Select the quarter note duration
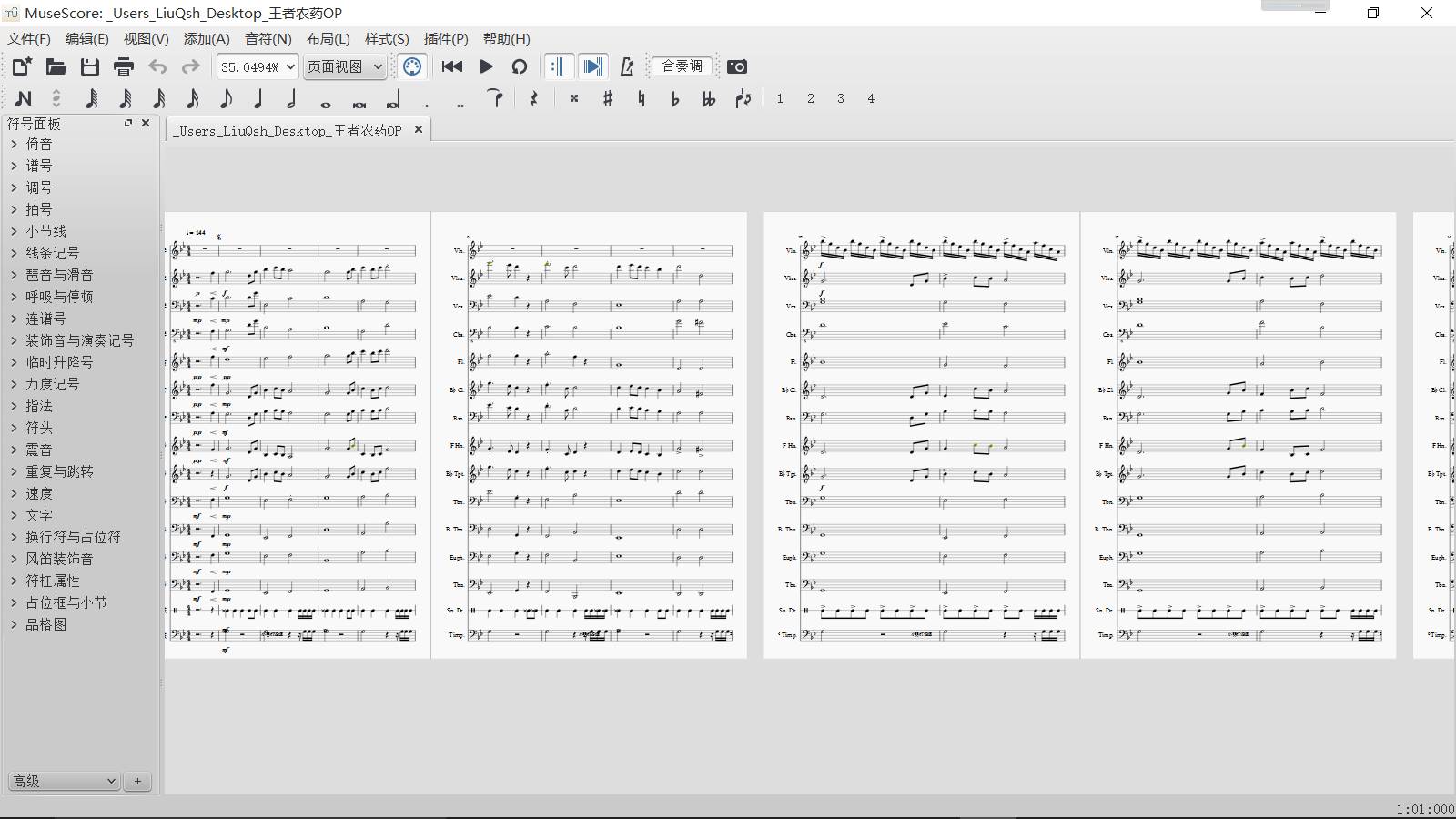This screenshot has width=1456, height=819. click(258, 98)
